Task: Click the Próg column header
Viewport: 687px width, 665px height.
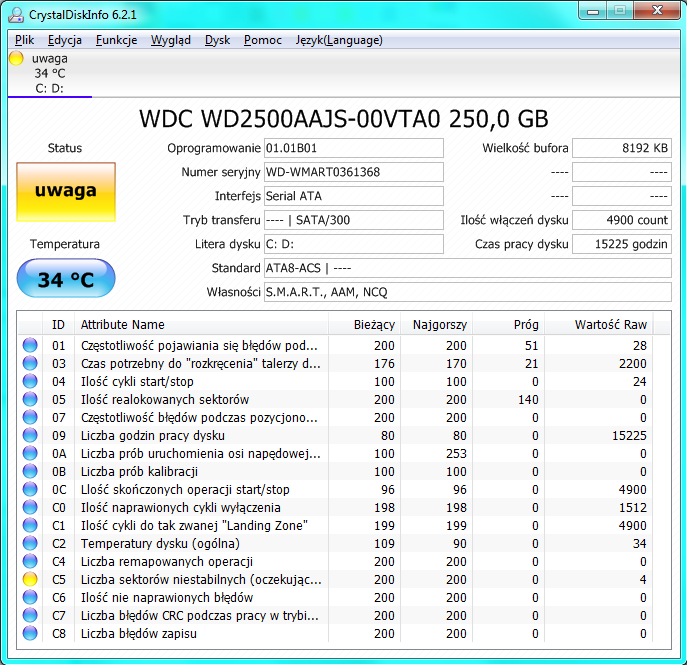Action: tap(508, 325)
